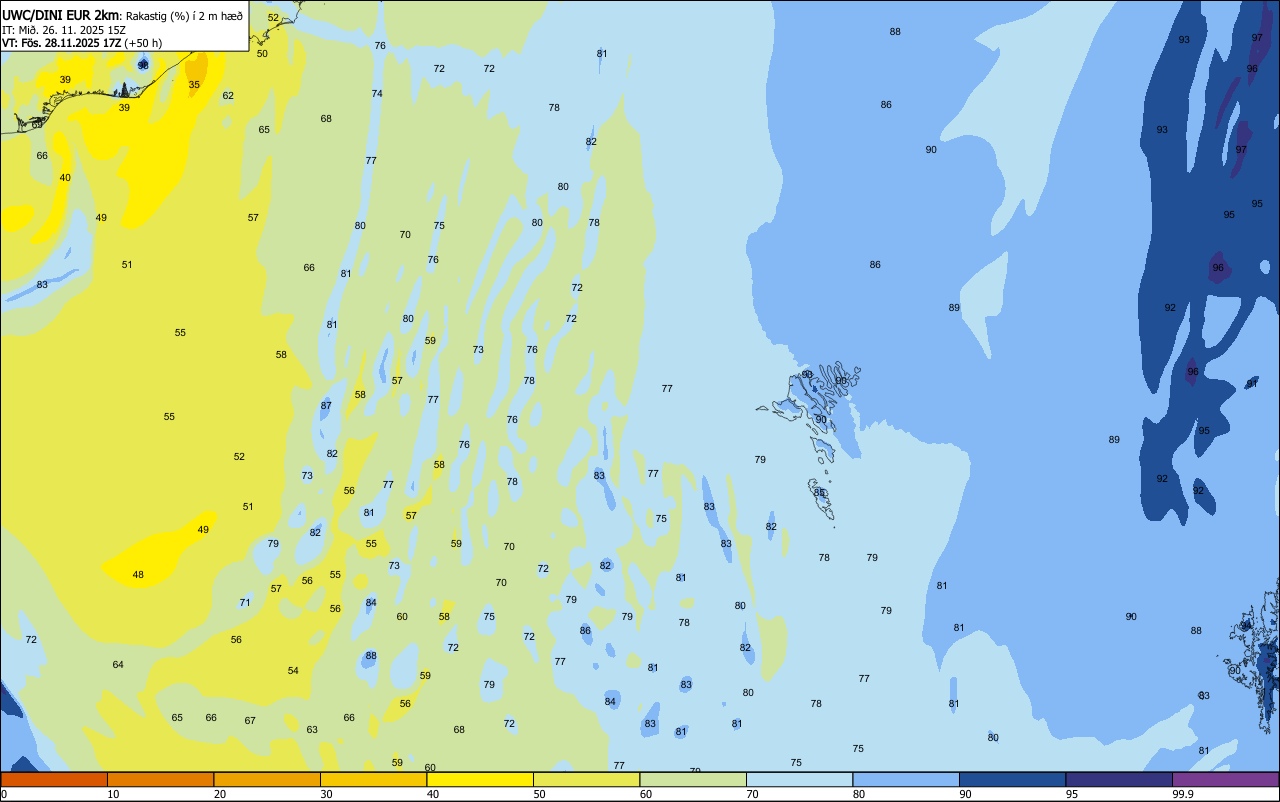
Task: Click the 54 humidity value on the map
Action: click(x=293, y=670)
